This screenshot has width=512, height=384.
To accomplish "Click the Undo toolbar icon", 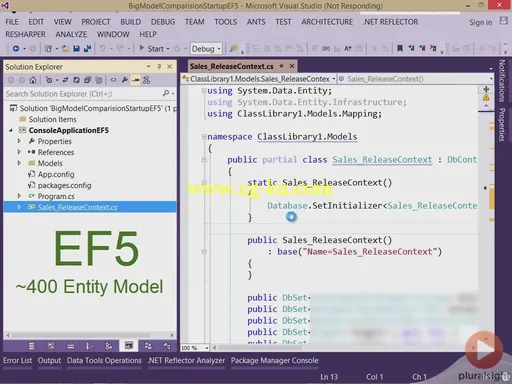I will (103, 49).
